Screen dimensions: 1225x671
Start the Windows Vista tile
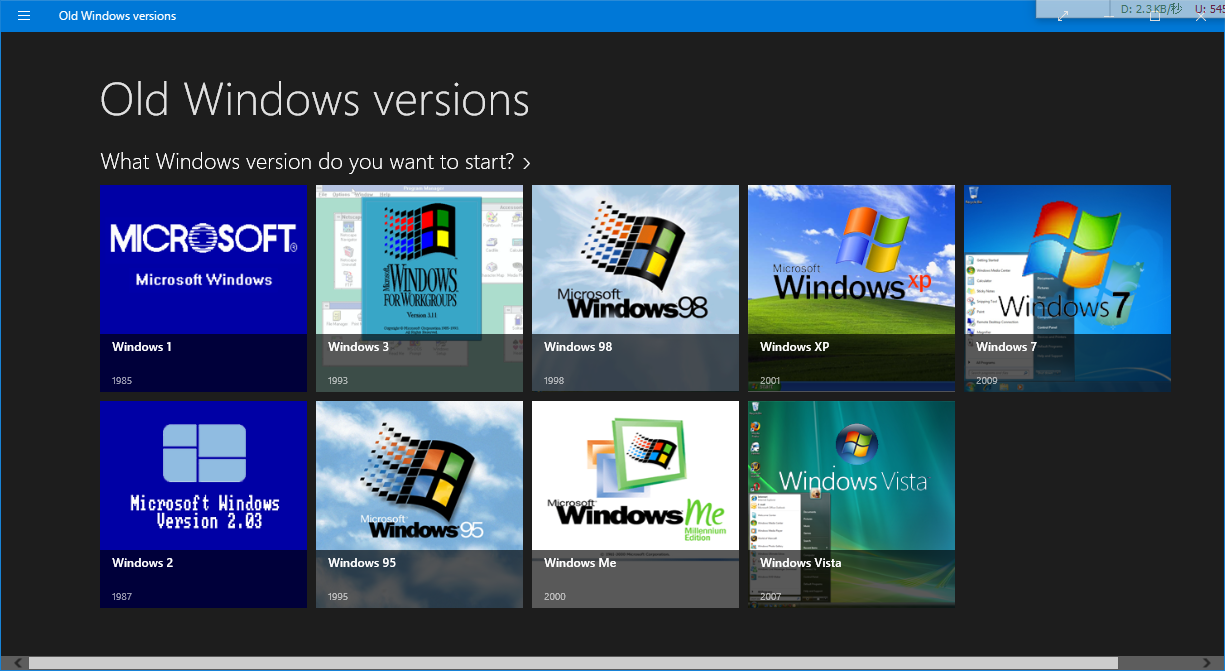click(x=852, y=504)
